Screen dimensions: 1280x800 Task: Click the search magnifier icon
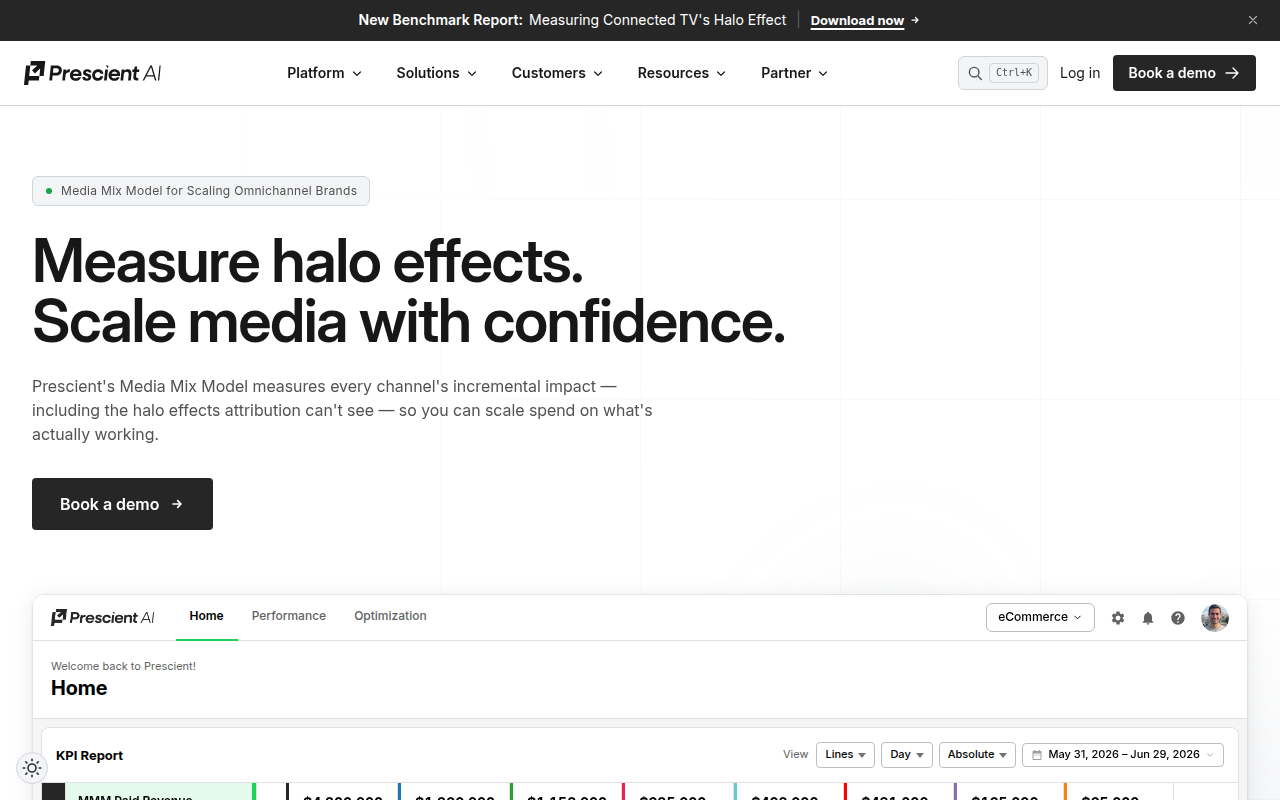975,73
